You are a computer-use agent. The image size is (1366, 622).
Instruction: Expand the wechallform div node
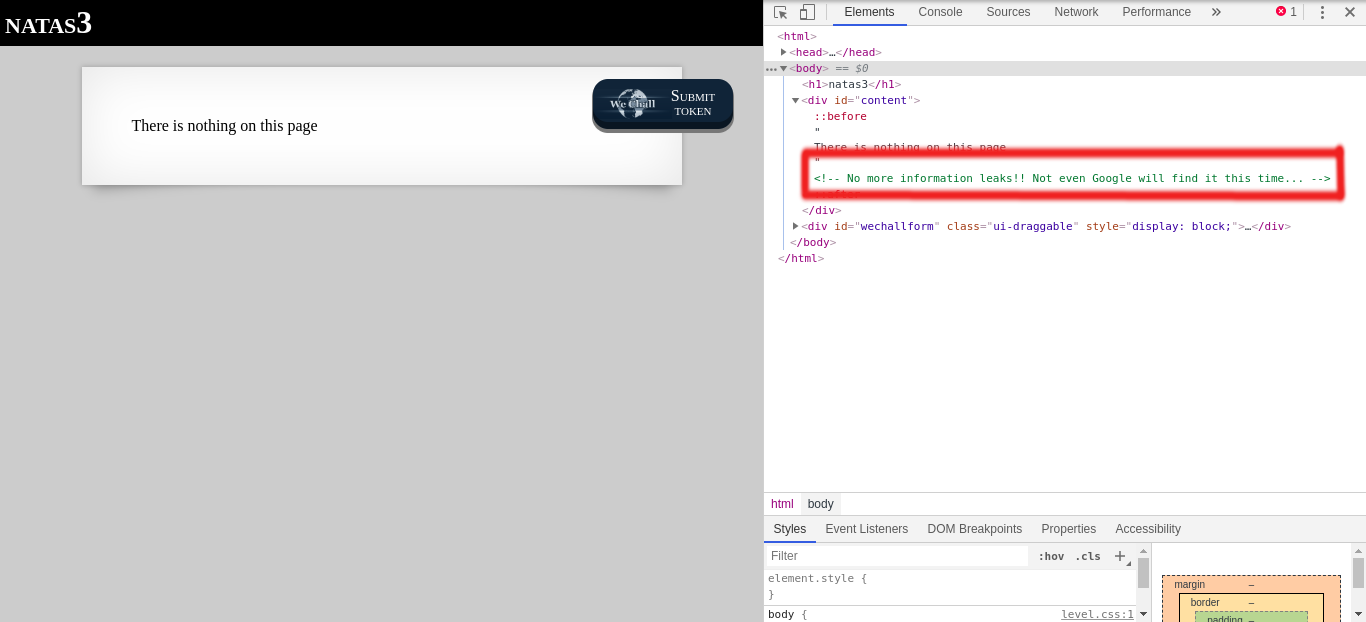796,226
